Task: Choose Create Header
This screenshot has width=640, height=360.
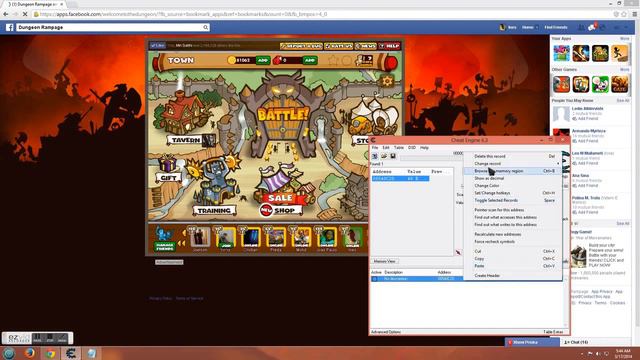Action: [512, 276]
